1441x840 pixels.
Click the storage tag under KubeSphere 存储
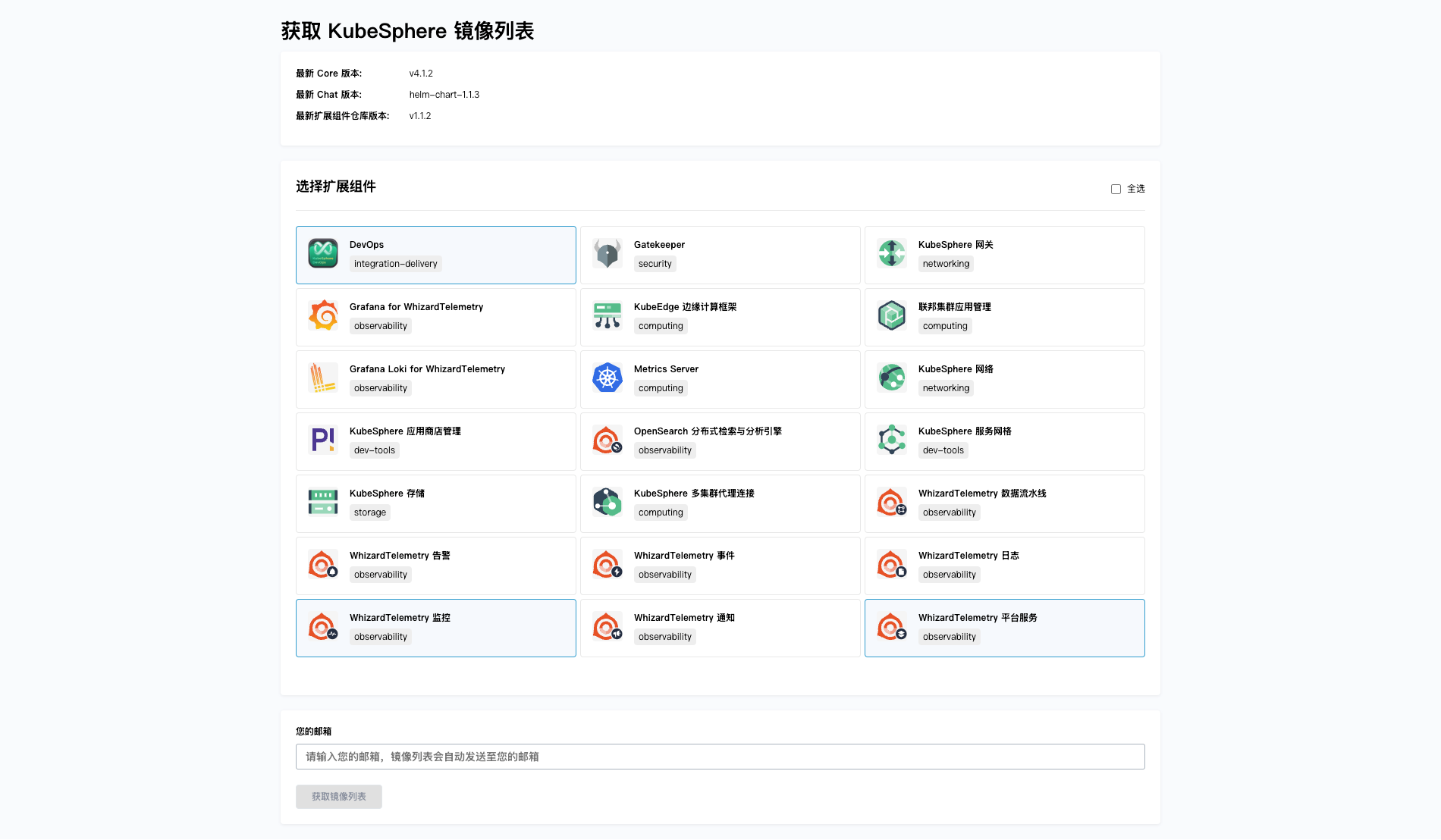[370, 512]
